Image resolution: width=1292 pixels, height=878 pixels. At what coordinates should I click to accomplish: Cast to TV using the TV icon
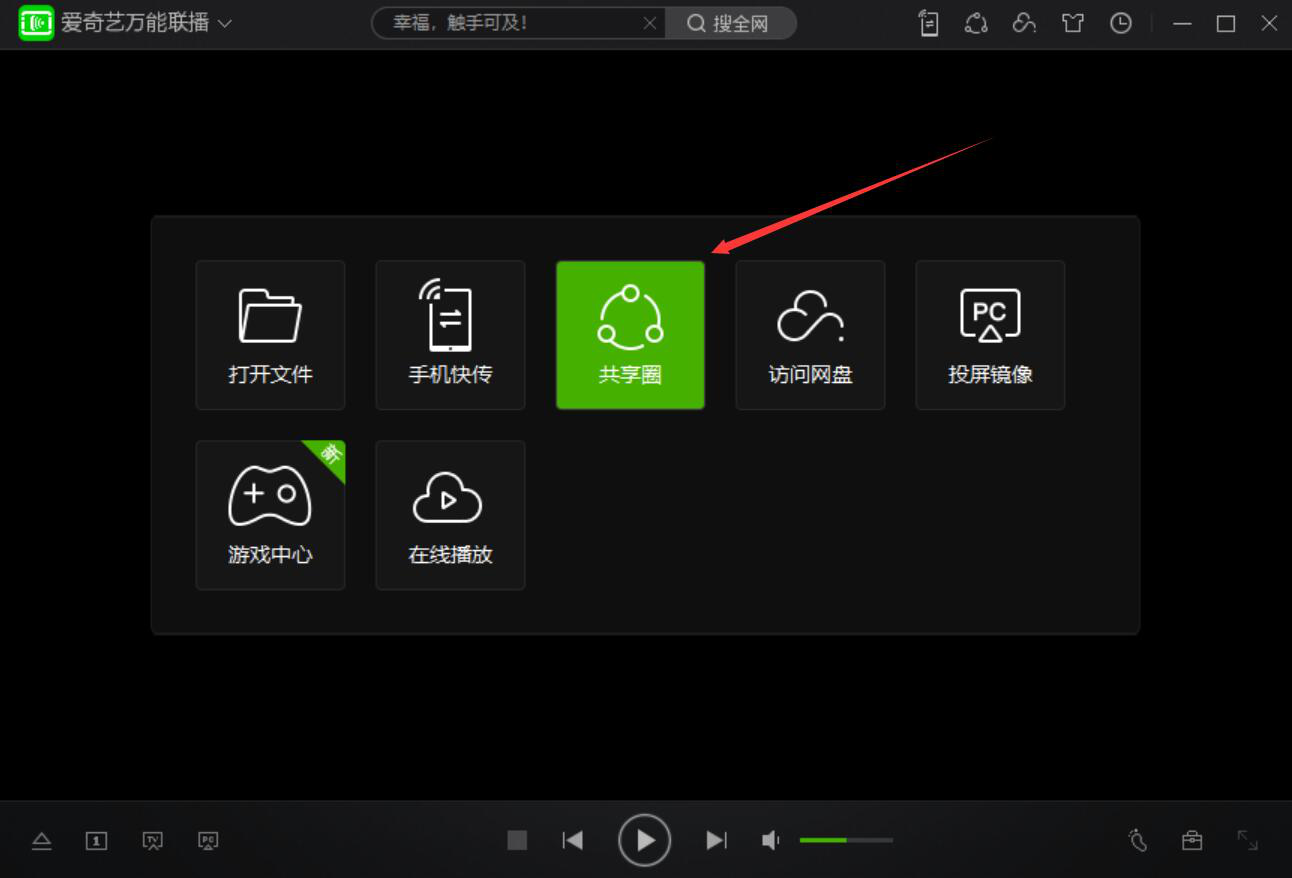(x=153, y=841)
